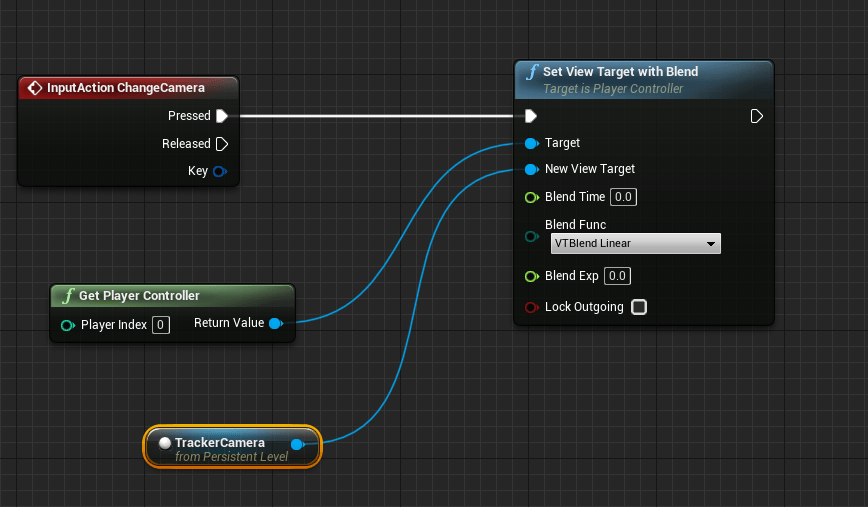Viewport: 868px width, 507px height.
Task: Click the New View Target input pin
Action: pos(531,169)
